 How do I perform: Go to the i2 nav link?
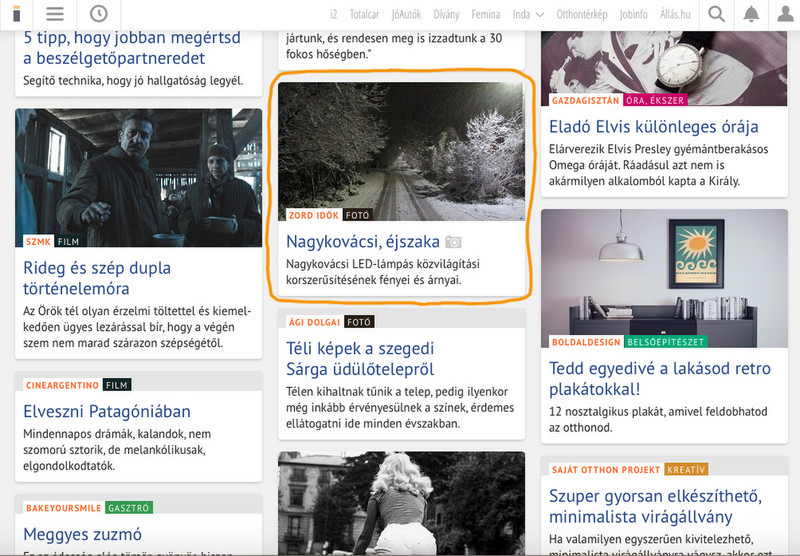(x=333, y=15)
